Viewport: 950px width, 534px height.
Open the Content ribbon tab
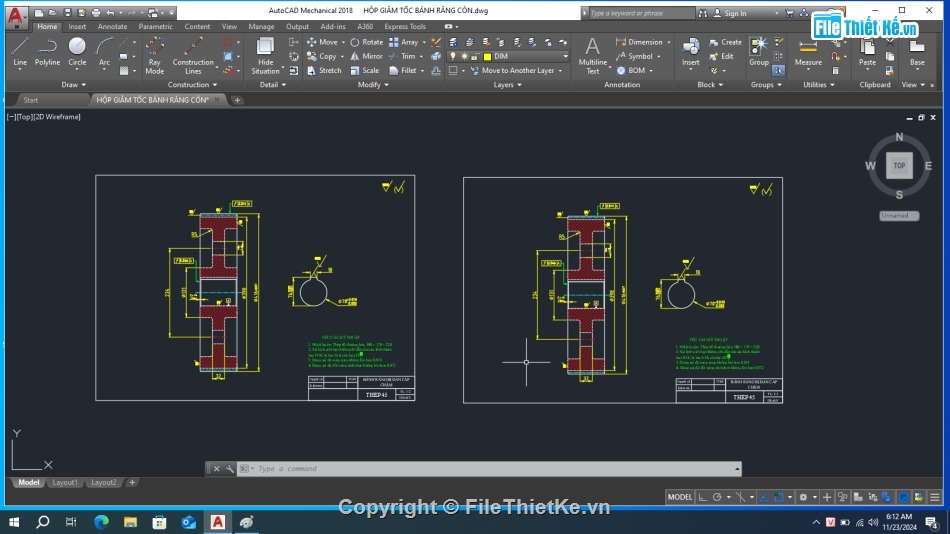(197, 27)
